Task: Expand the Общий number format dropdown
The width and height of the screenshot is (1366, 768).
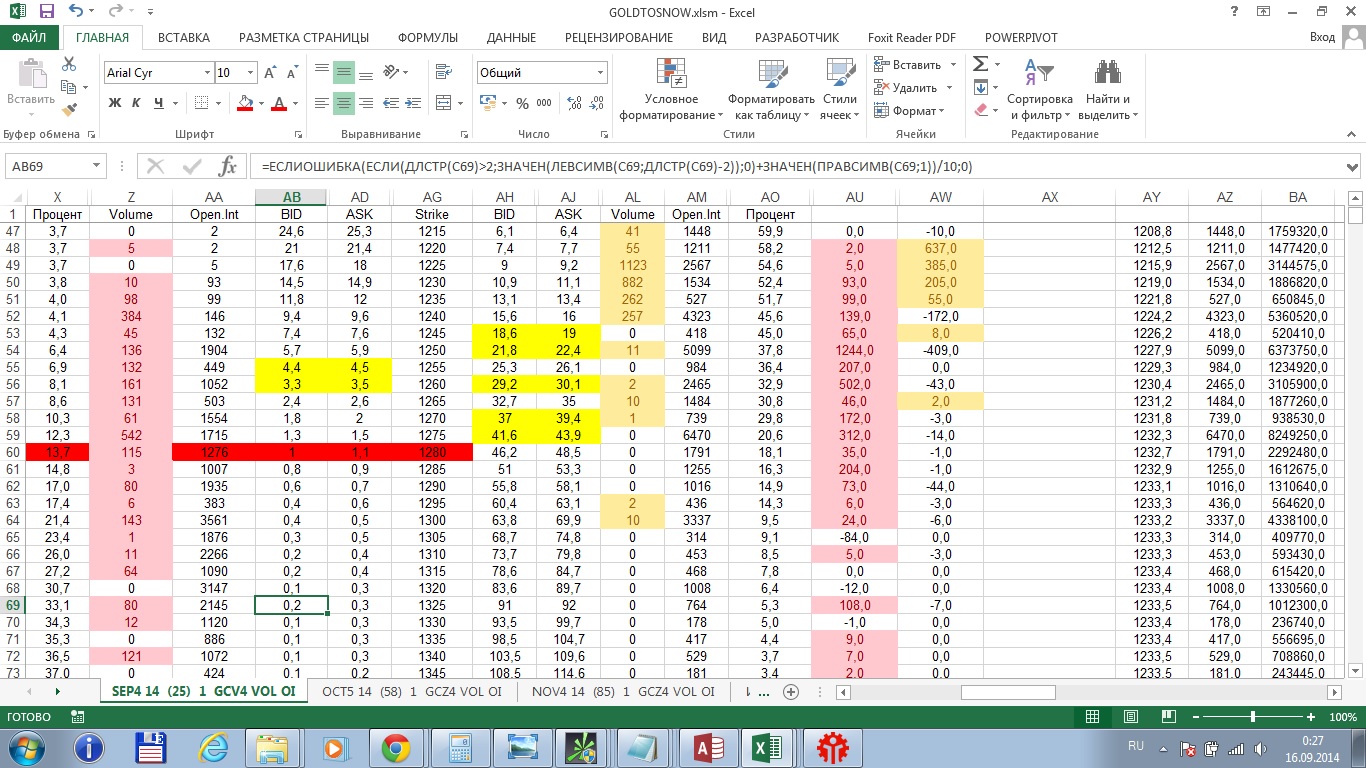Action: 600,73
